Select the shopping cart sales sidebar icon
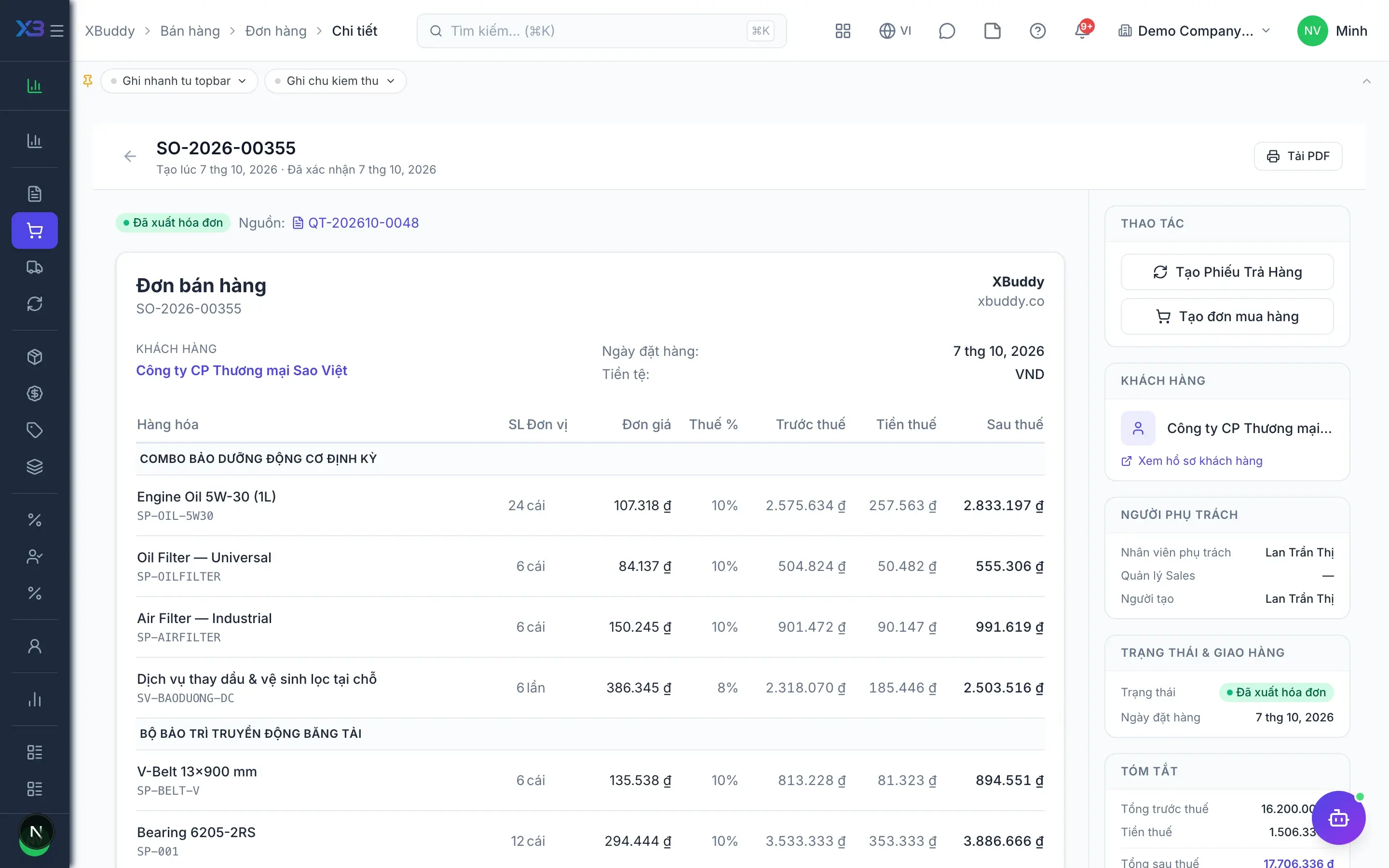Image resolution: width=1389 pixels, height=868 pixels. tap(35, 231)
